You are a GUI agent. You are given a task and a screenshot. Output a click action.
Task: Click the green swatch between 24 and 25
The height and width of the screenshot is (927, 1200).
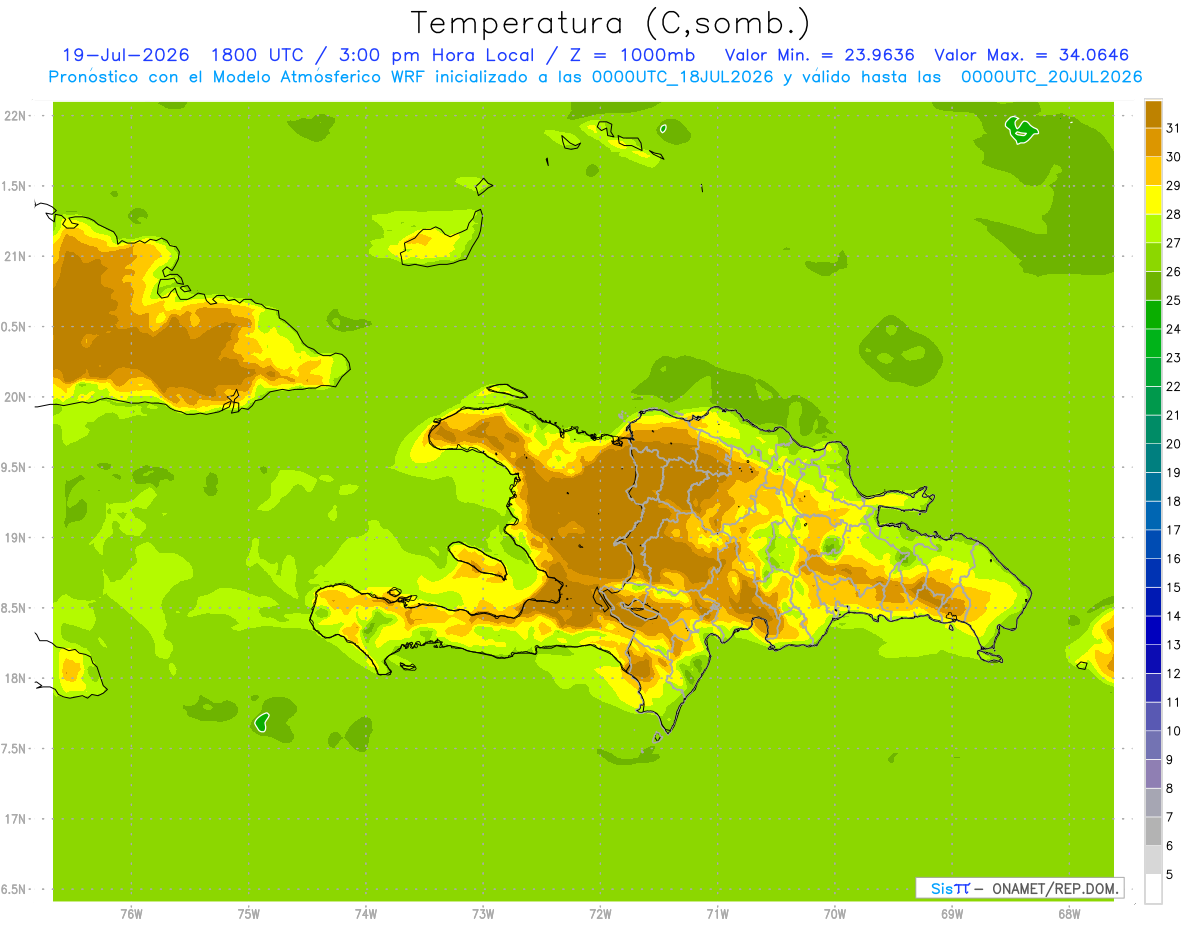[1153, 315]
